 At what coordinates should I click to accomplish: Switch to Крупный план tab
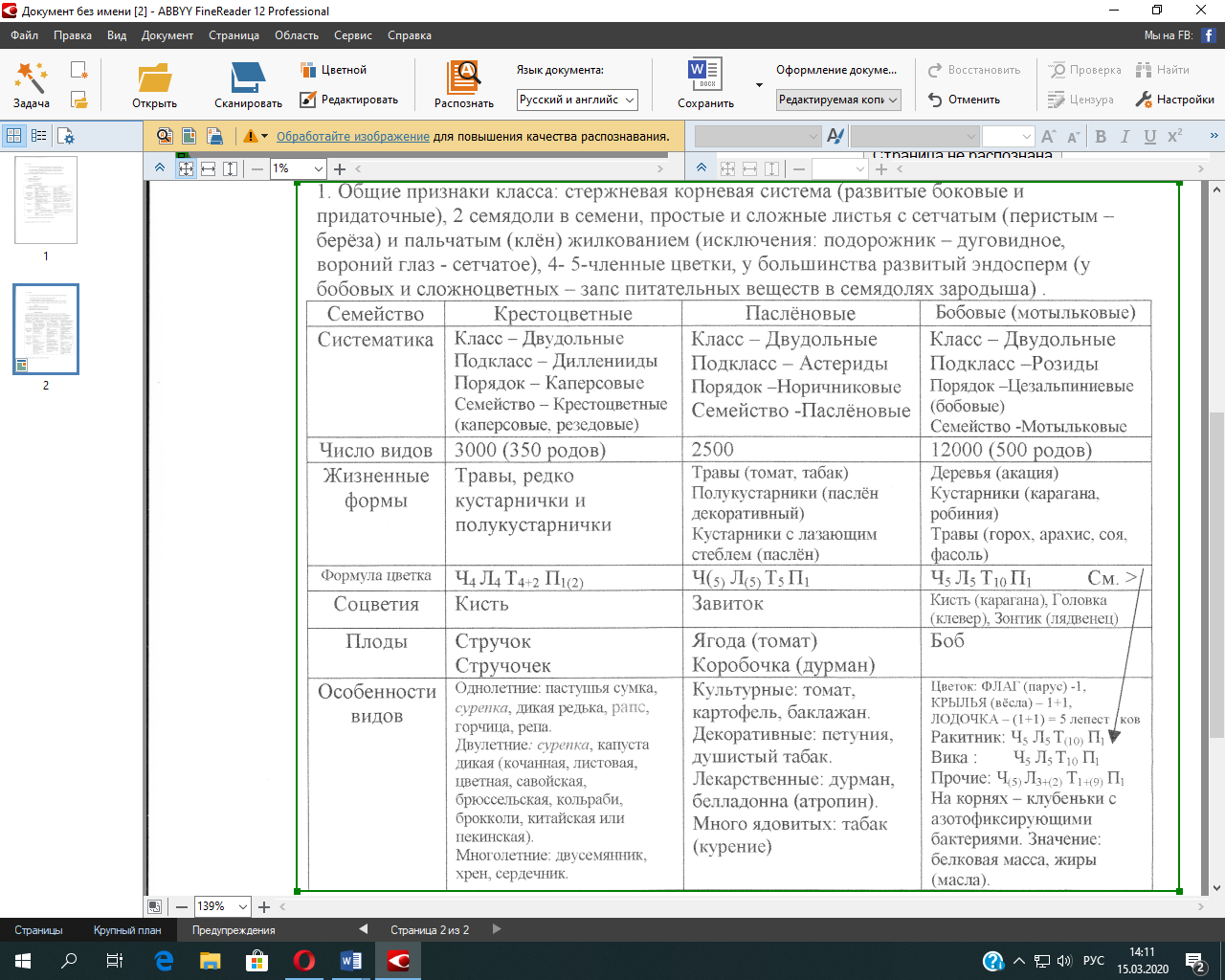(127, 930)
